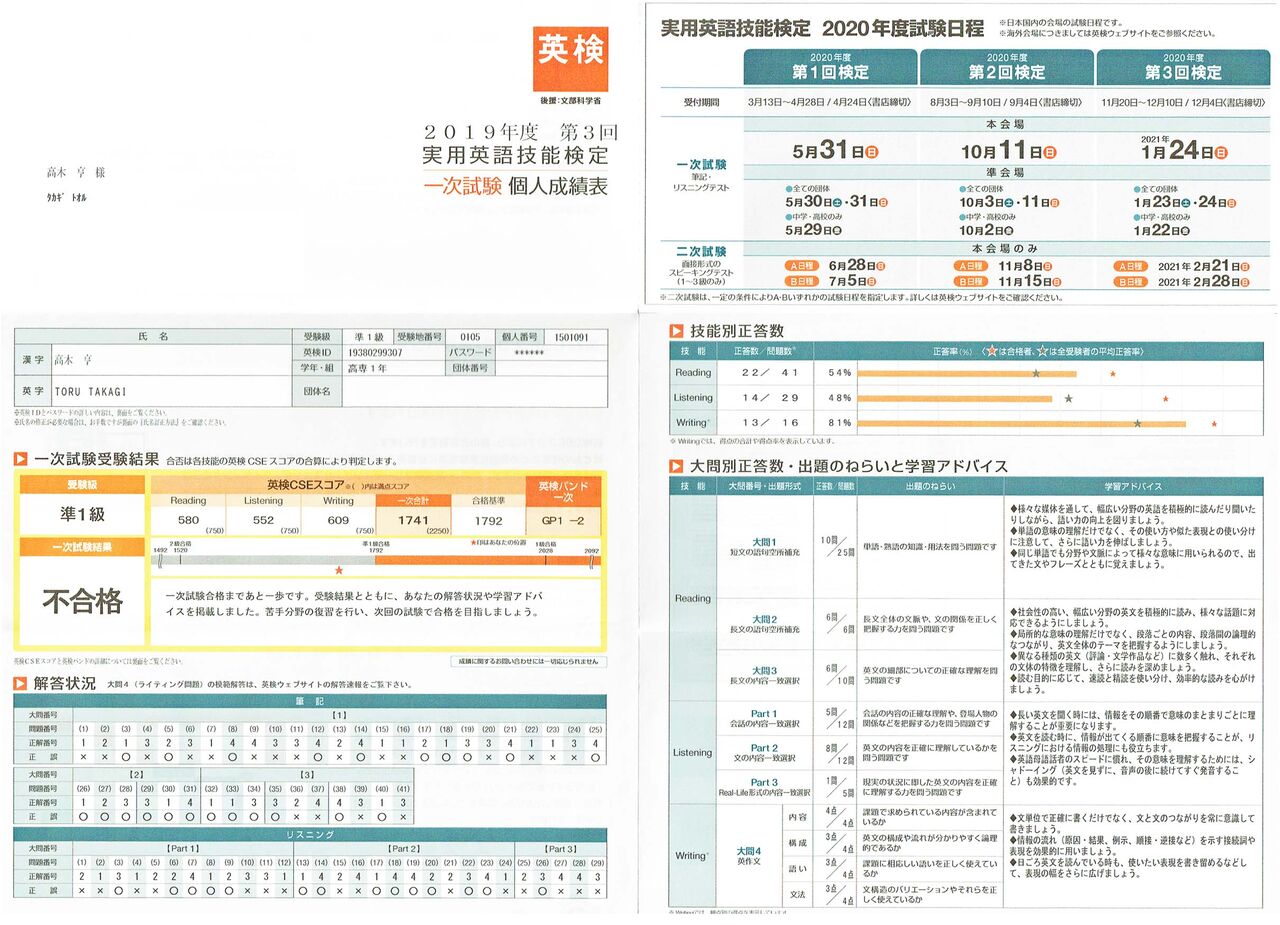Click the arrow icon beside 解答状況 heading
The image size is (1280, 925).
[20, 684]
